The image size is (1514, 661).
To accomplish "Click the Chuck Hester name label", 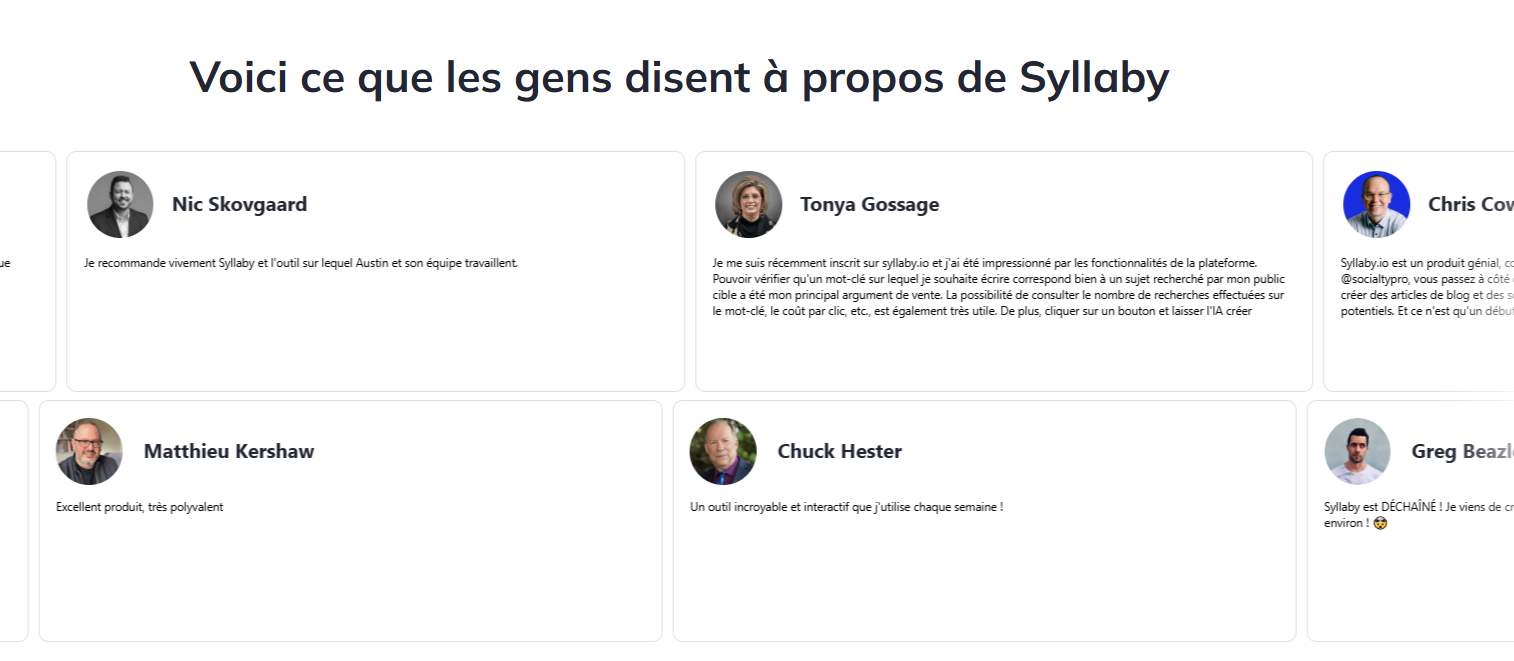I will point(839,451).
